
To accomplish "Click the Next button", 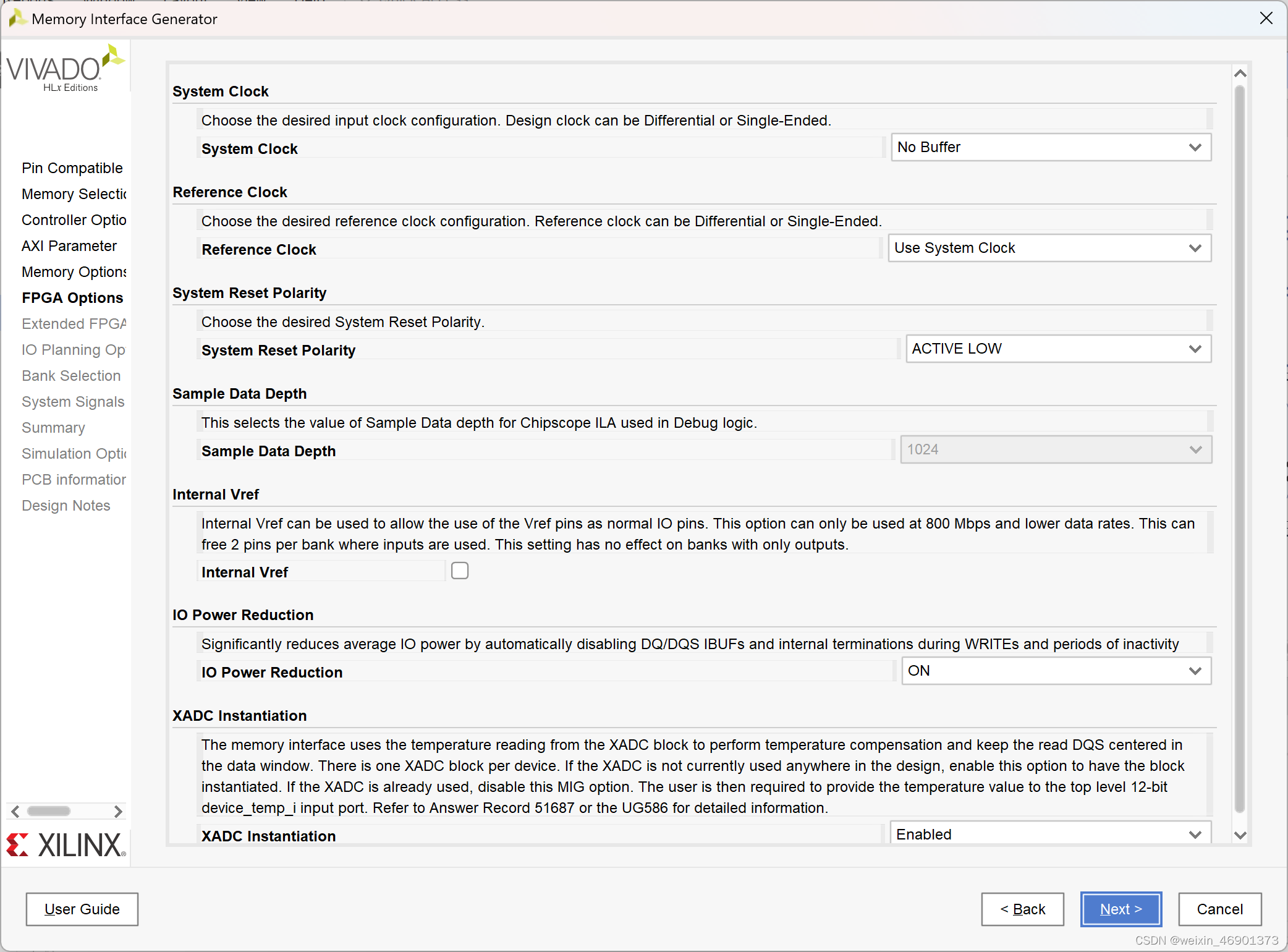I will 1121,909.
